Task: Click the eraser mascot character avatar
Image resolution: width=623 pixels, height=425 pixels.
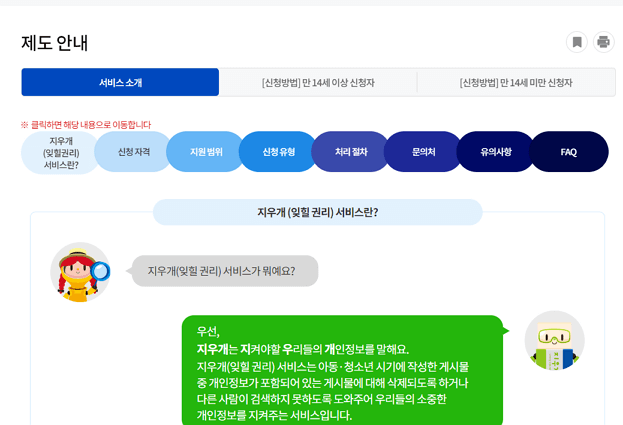Action: click(555, 340)
